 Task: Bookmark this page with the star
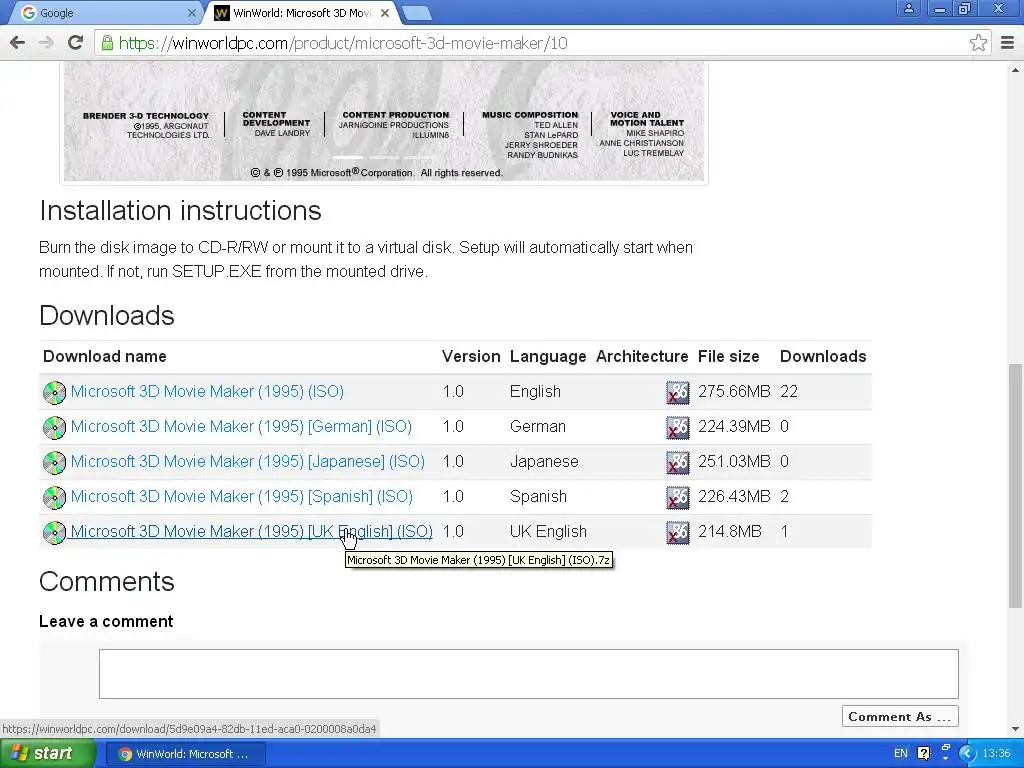point(978,43)
